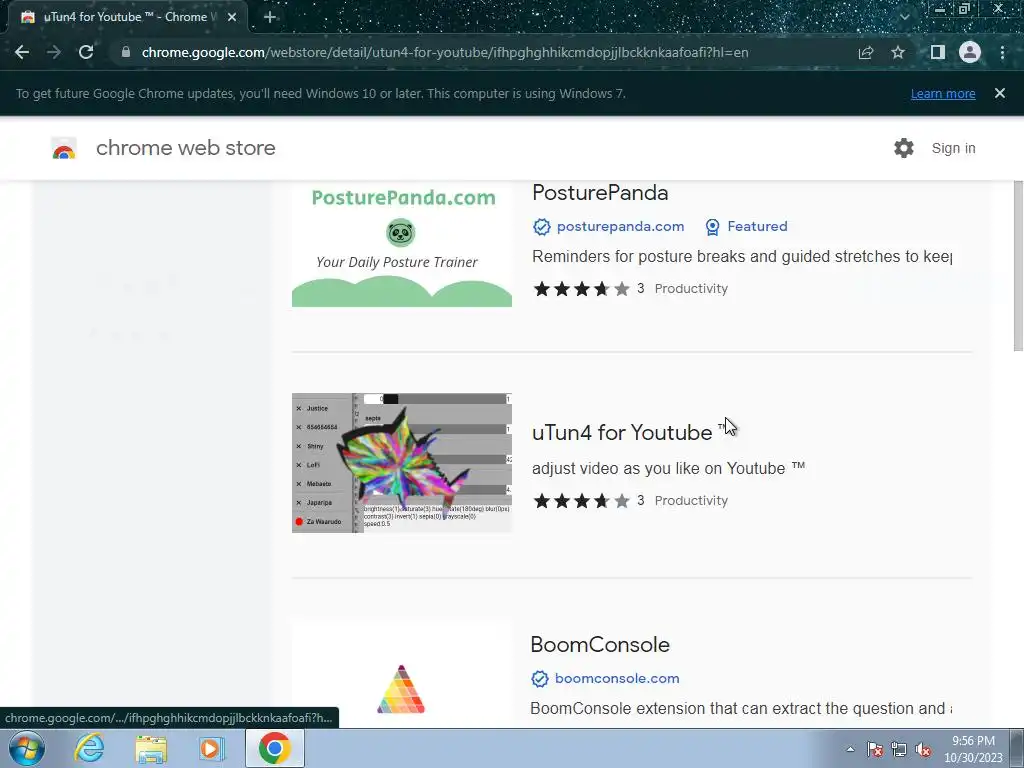Click the forward navigation arrow
This screenshot has width=1024, height=768.
(54, 52)
